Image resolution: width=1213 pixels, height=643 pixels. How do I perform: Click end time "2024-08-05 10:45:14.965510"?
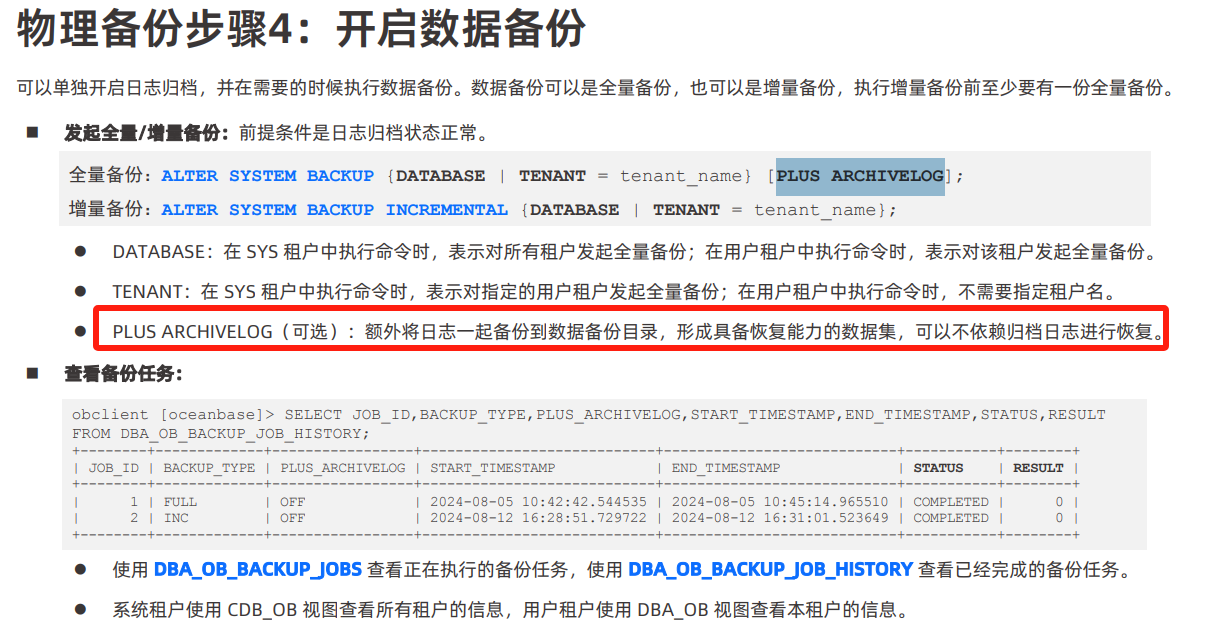(x=780, y=502)
